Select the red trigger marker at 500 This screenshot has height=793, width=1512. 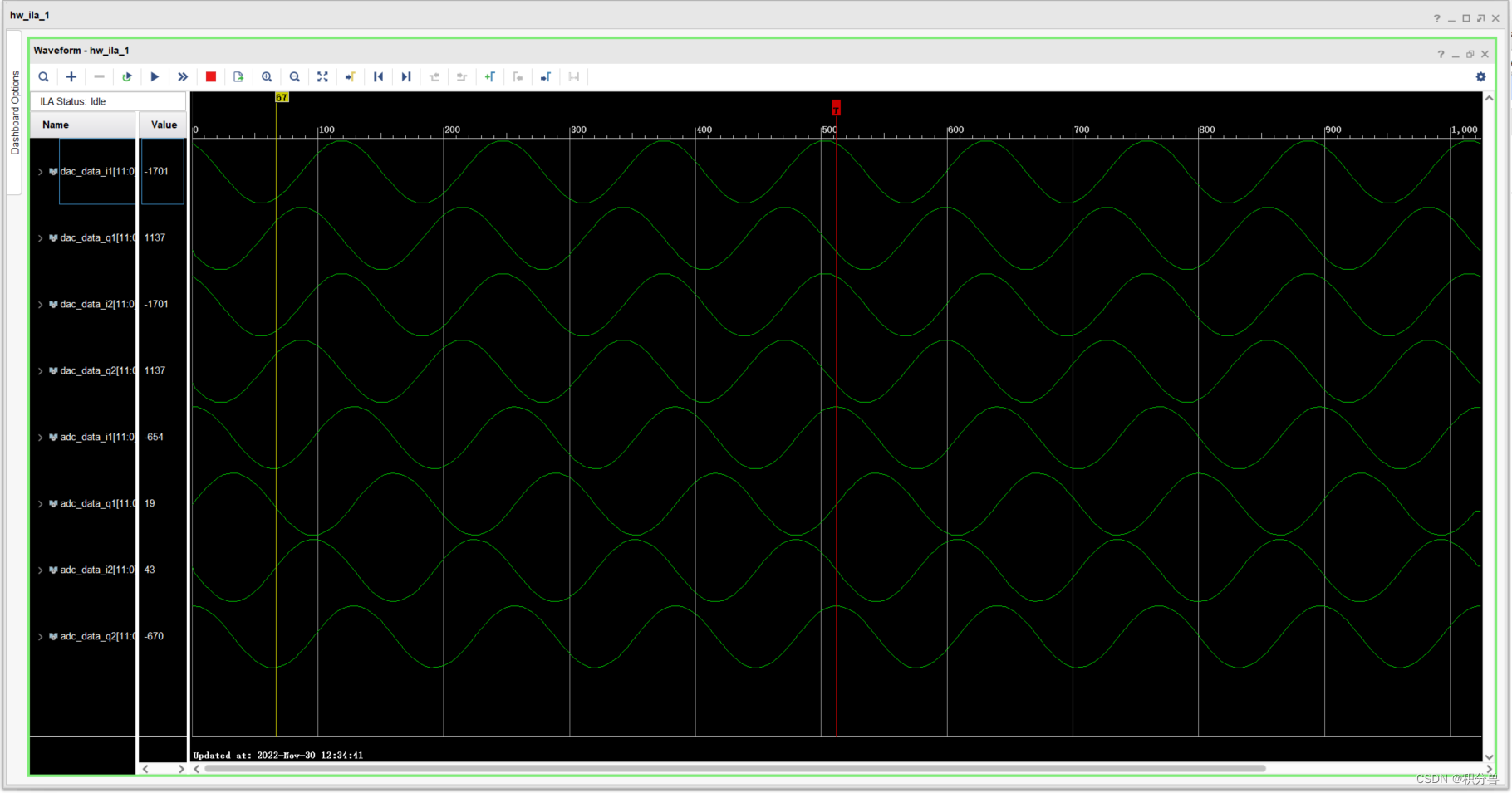836,108
